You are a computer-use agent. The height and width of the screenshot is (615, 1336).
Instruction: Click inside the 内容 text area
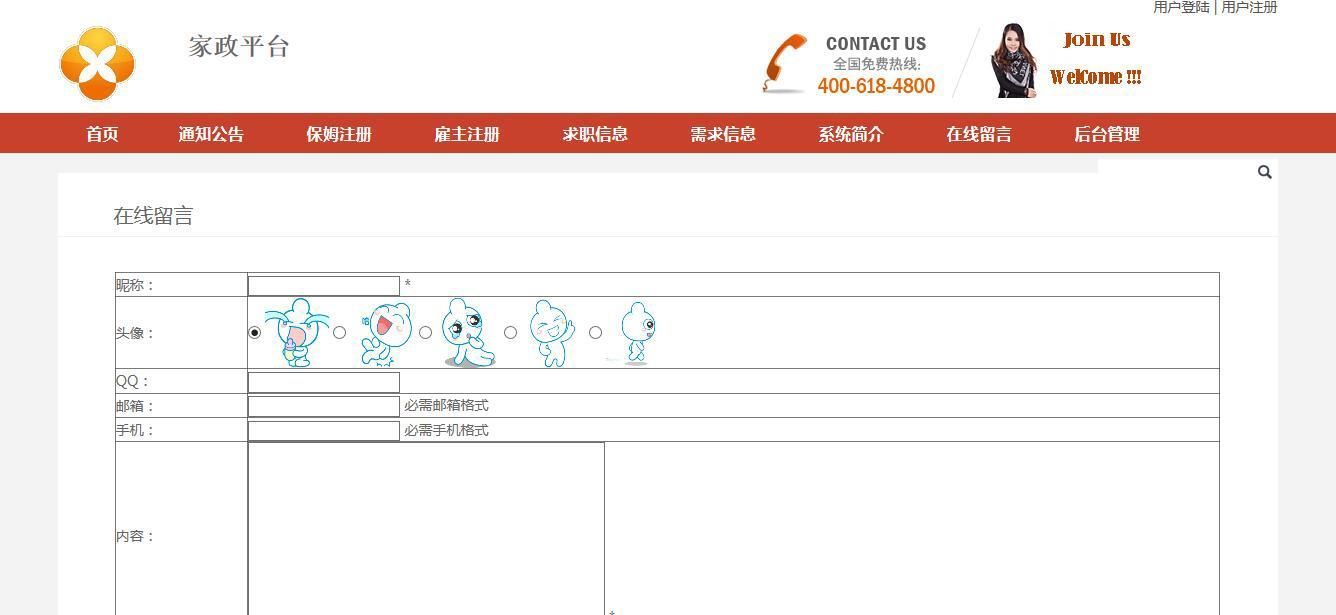coord(426,529)
